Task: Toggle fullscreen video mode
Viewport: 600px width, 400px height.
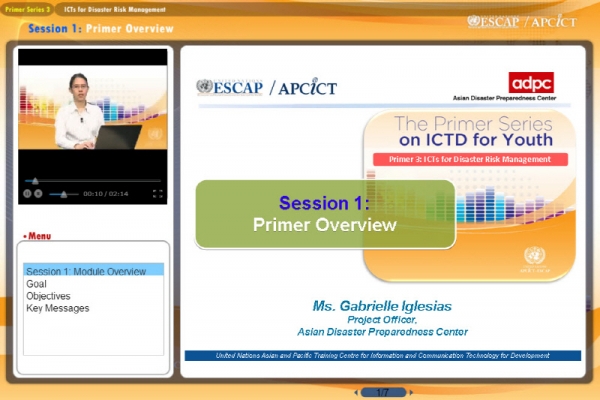Action: [158, 194]
